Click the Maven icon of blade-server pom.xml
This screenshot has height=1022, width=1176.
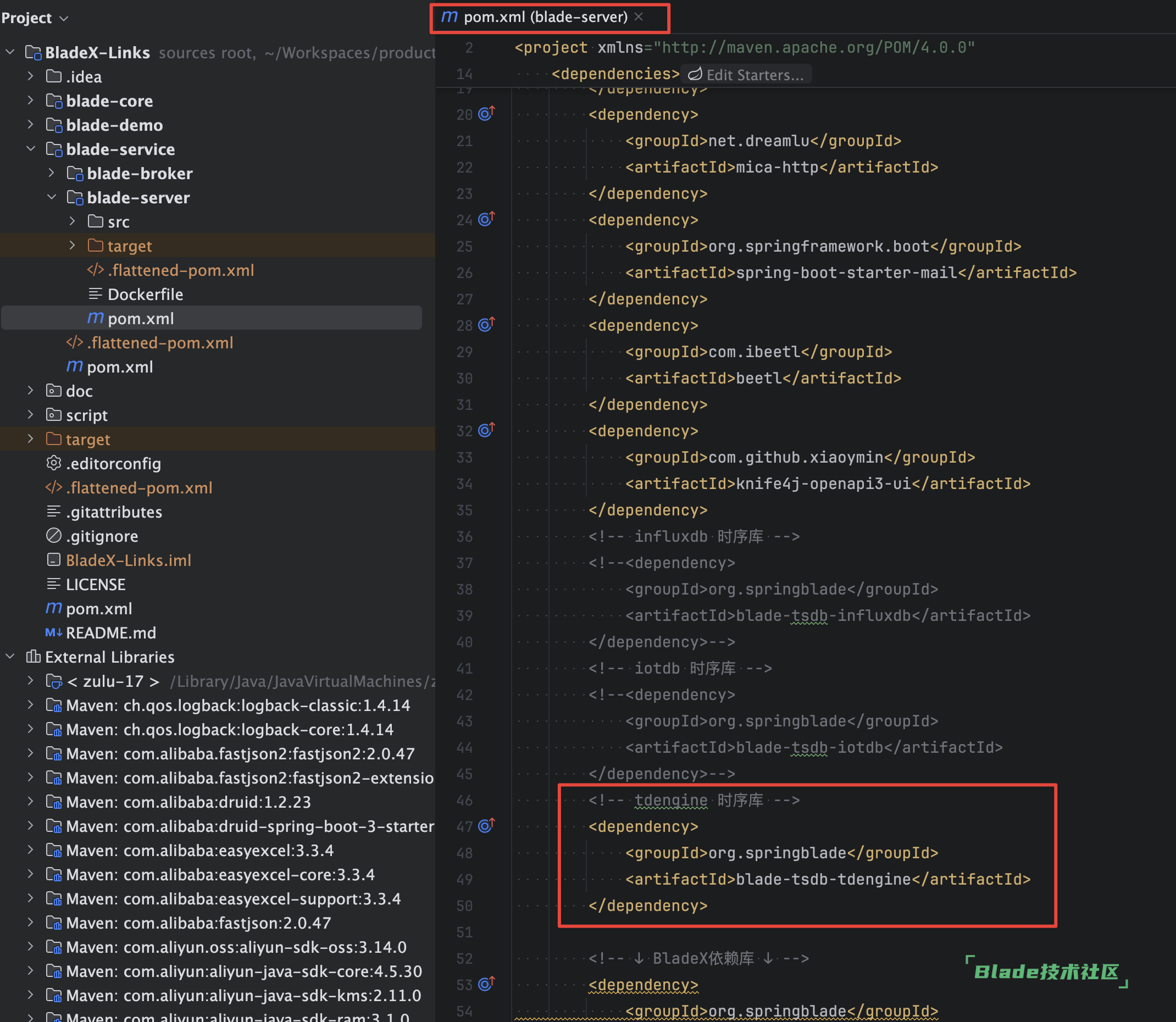point(95,318)
